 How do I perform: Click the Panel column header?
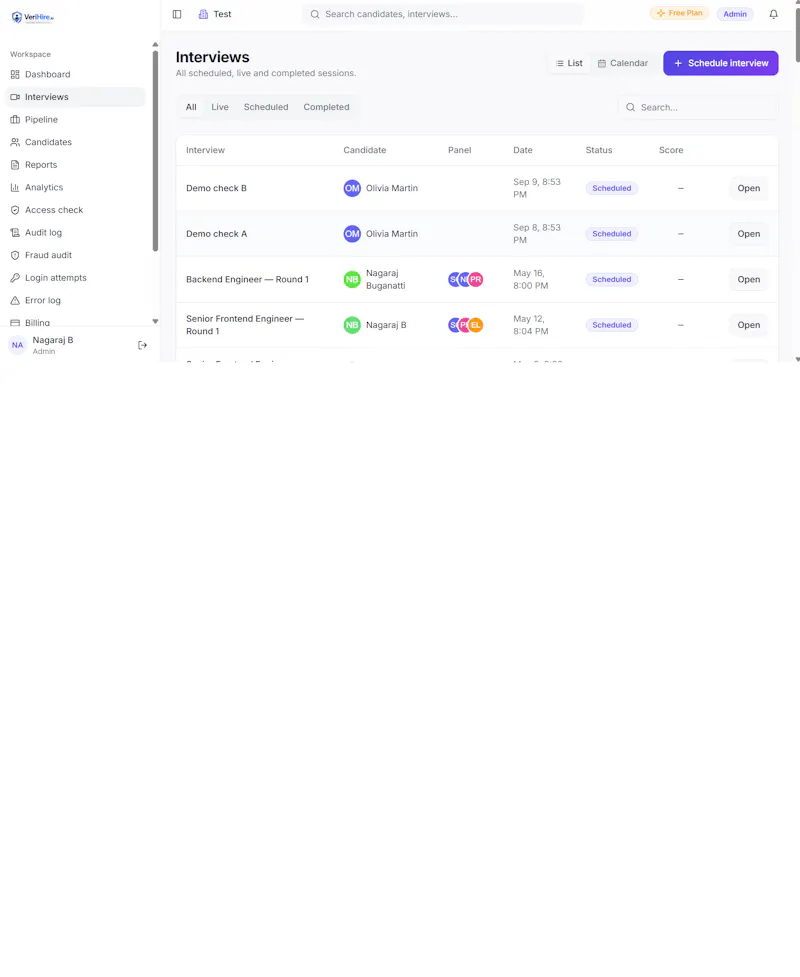pyautogui.click(x=459, y=150)
